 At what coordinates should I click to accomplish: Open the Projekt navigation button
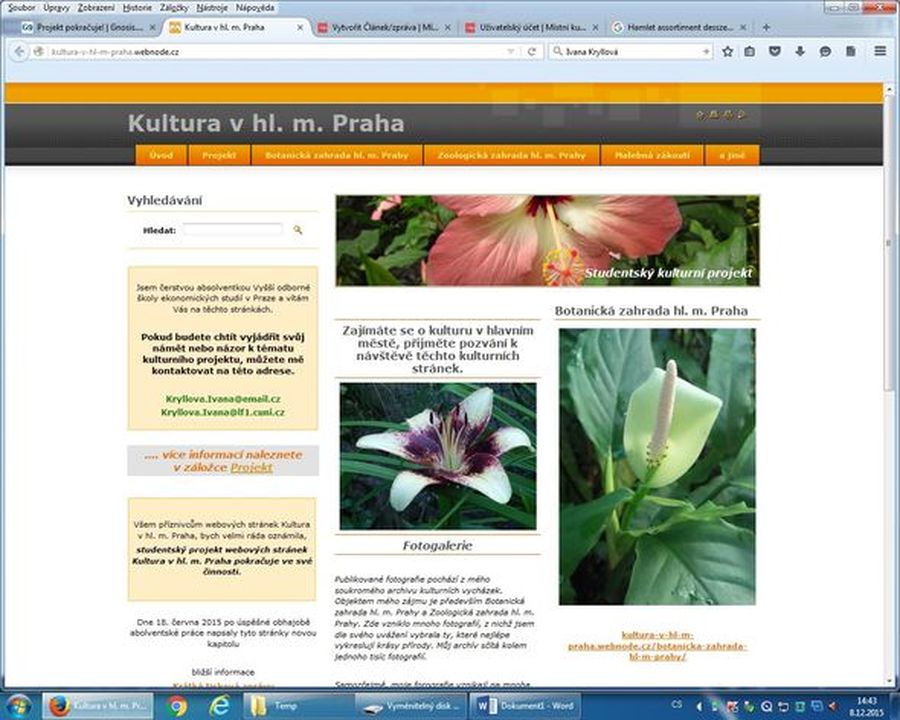pos(219,155)
